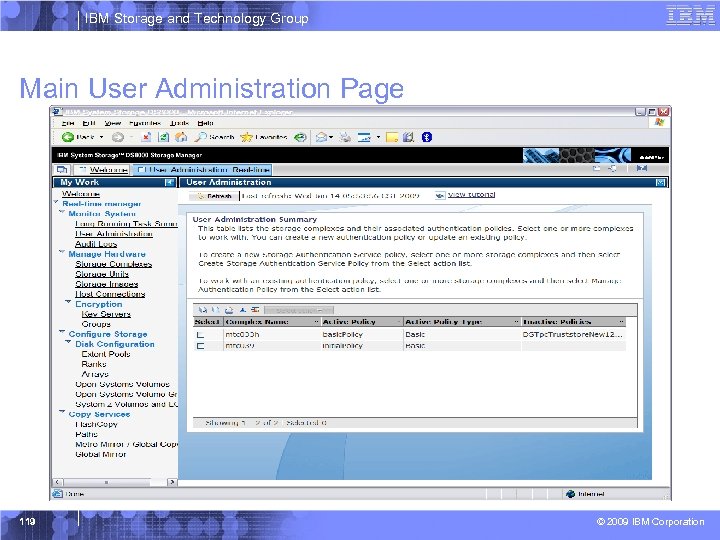Click the My Work scrollbar left arrow

coord(58,482)
